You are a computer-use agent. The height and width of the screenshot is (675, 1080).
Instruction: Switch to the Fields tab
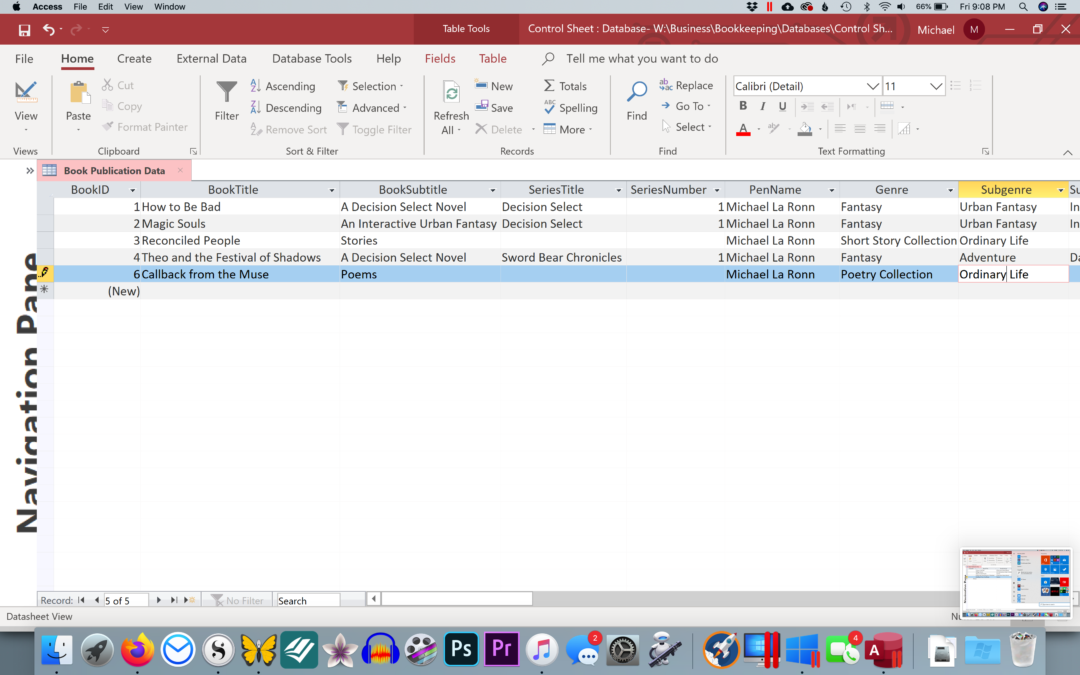coord(440,59)
